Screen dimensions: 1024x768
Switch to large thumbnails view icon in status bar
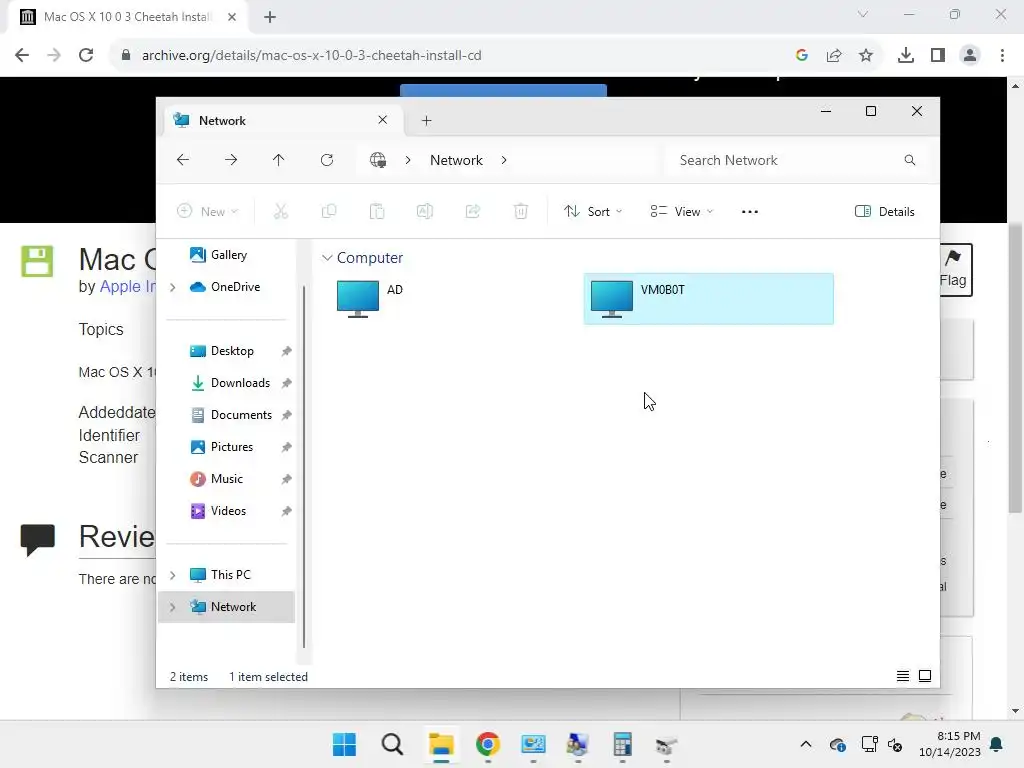[x=925, y=676]
